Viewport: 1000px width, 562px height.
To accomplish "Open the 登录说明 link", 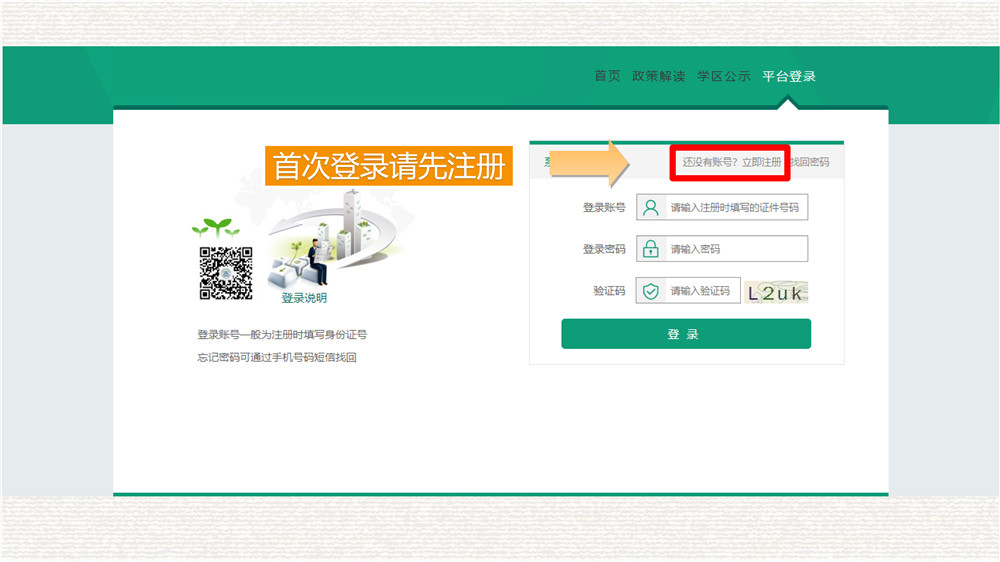I will 304,298.
